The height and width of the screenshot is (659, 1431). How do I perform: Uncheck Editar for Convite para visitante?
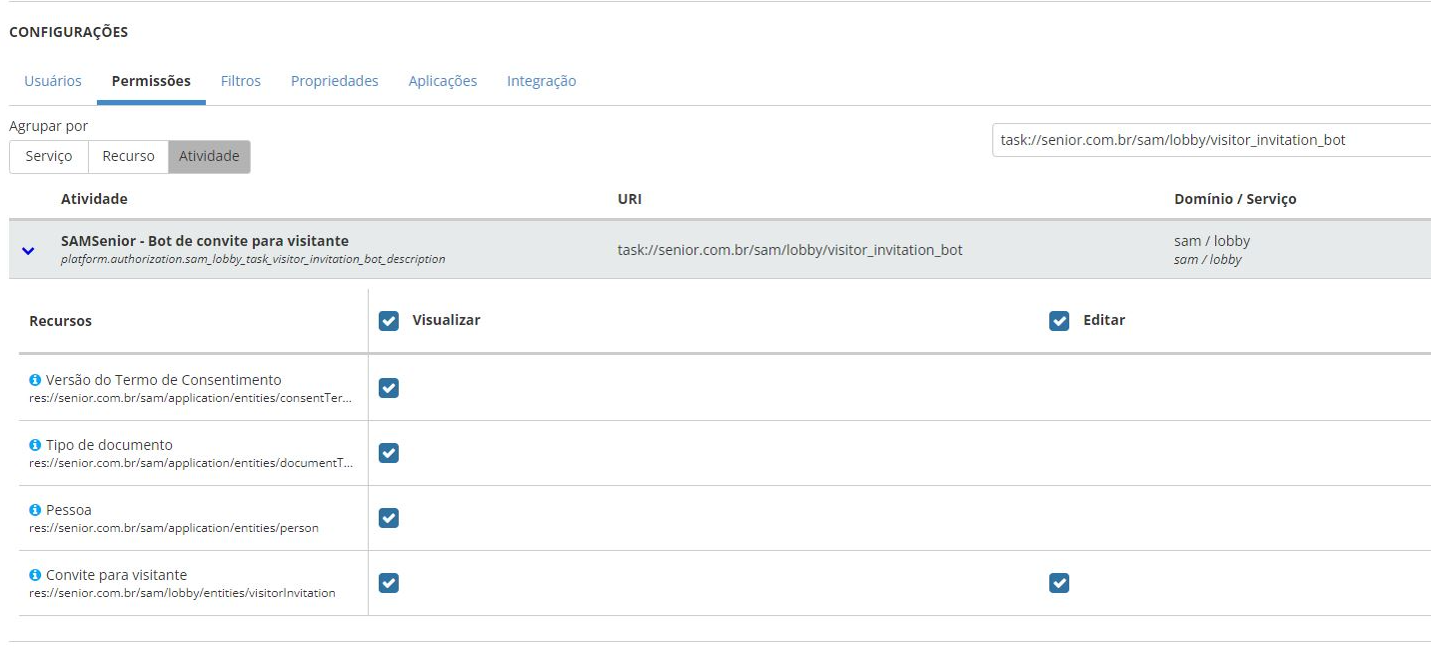(1059, 583)
